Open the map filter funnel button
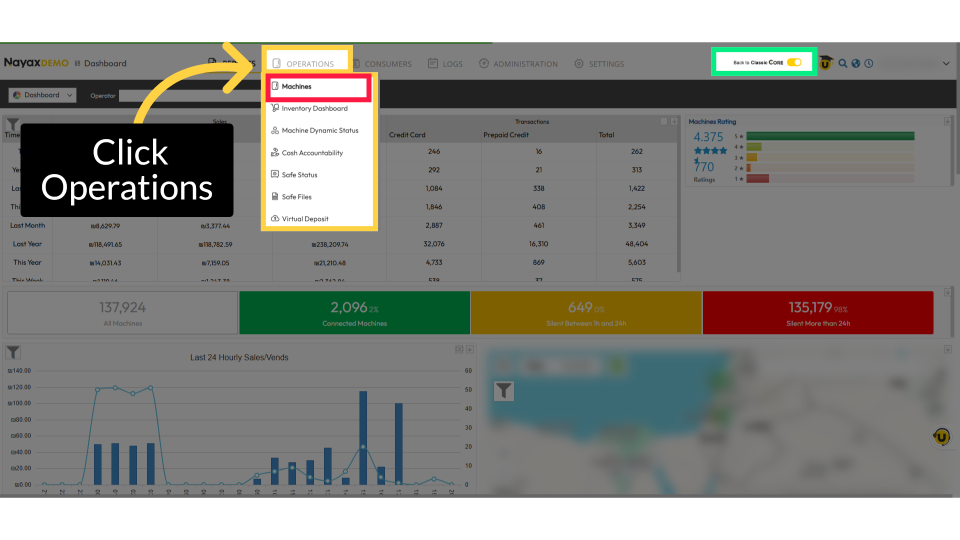This screenshot has width=960, height=540. point(503,391)
